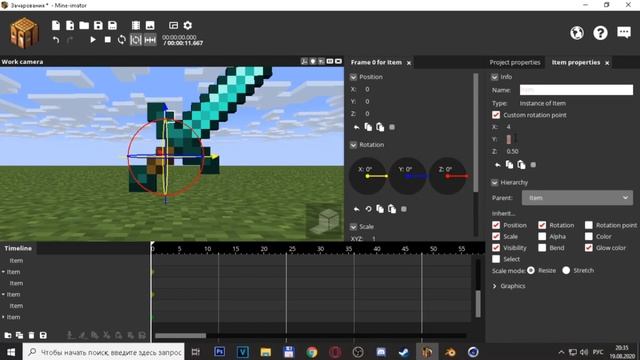The image size is (640, 360).
Task: Toggle inherit Rotation checkbox
Action: click(542, 225)
